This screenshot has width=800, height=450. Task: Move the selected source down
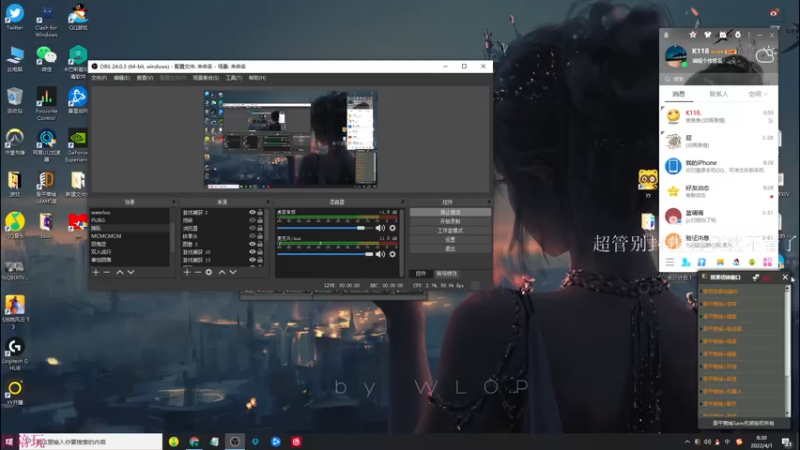coord(233,272)
